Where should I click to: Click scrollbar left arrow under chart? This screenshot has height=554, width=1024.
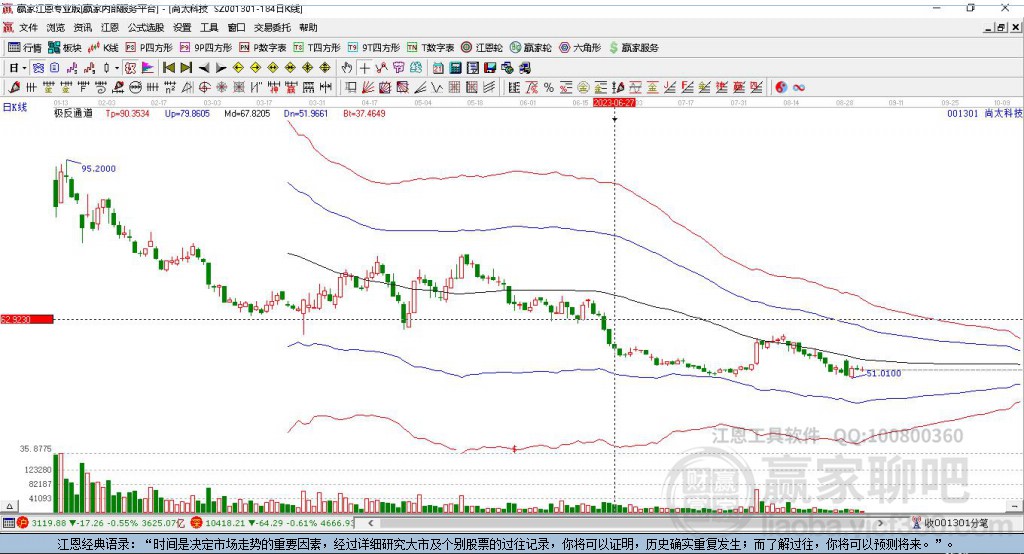click(371, 523)
